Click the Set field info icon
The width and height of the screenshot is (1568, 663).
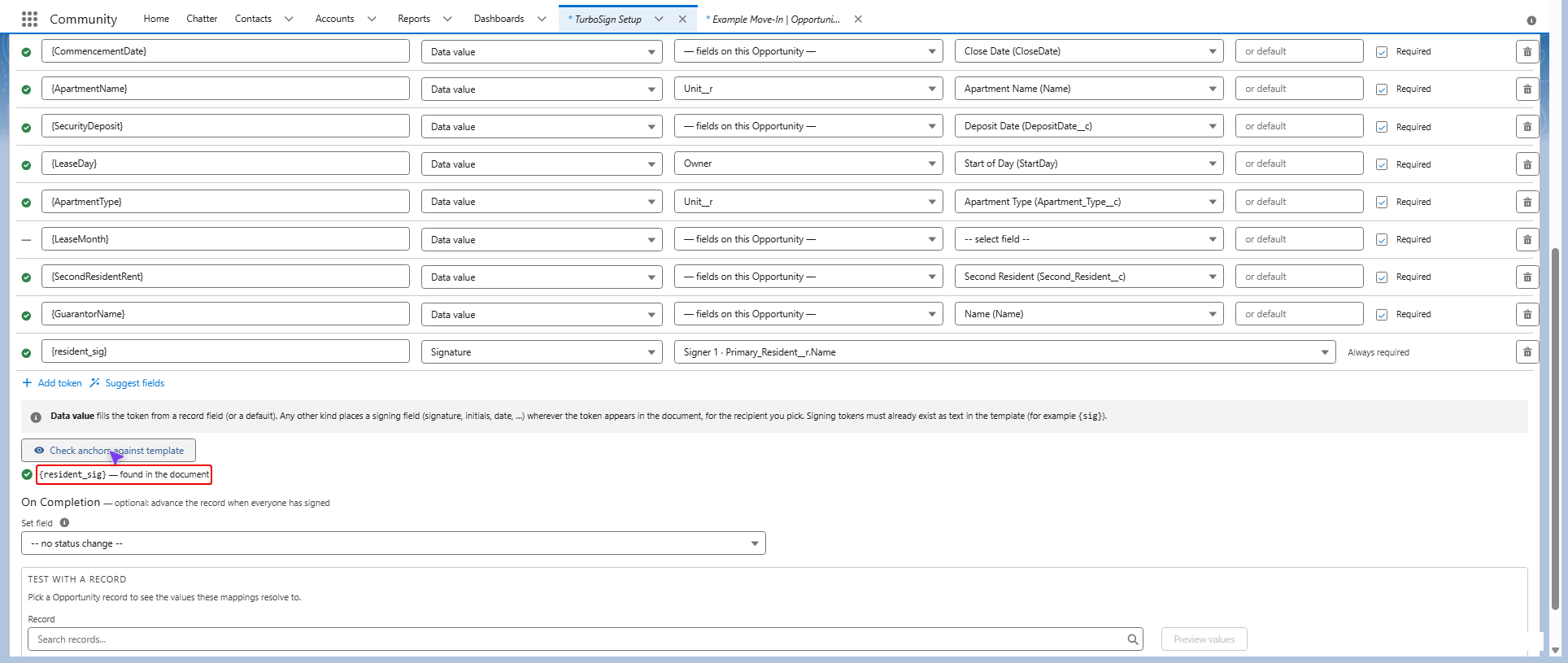(x=64, y=523)
